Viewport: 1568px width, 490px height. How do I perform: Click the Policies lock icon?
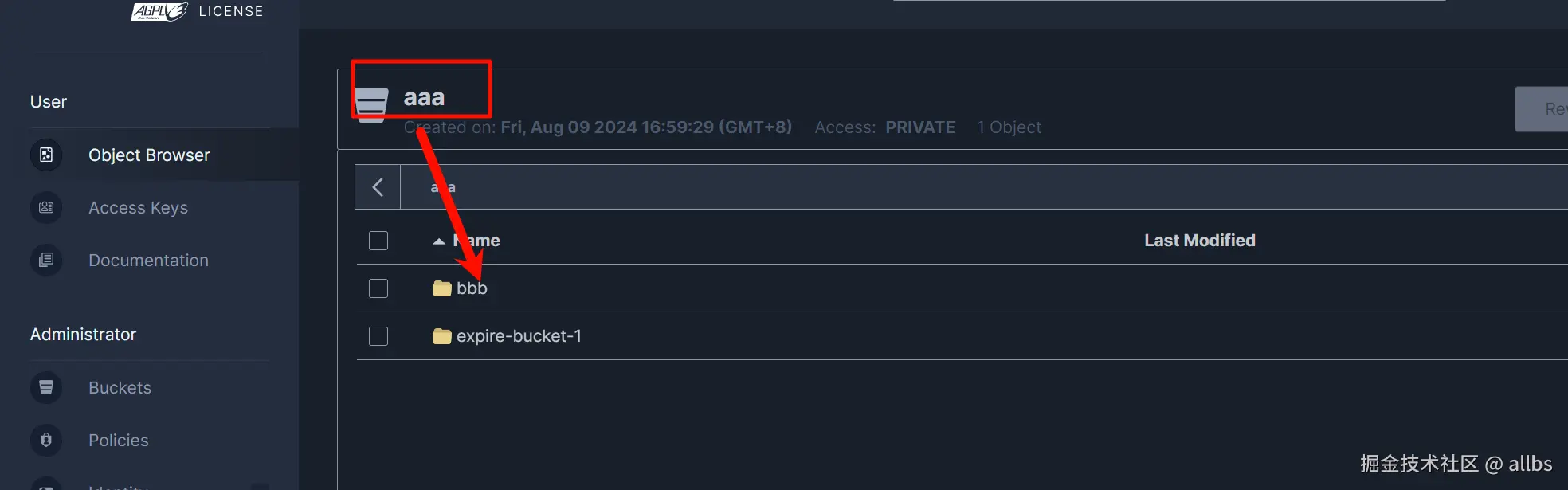pyautogui.click(x=46, y=440)
